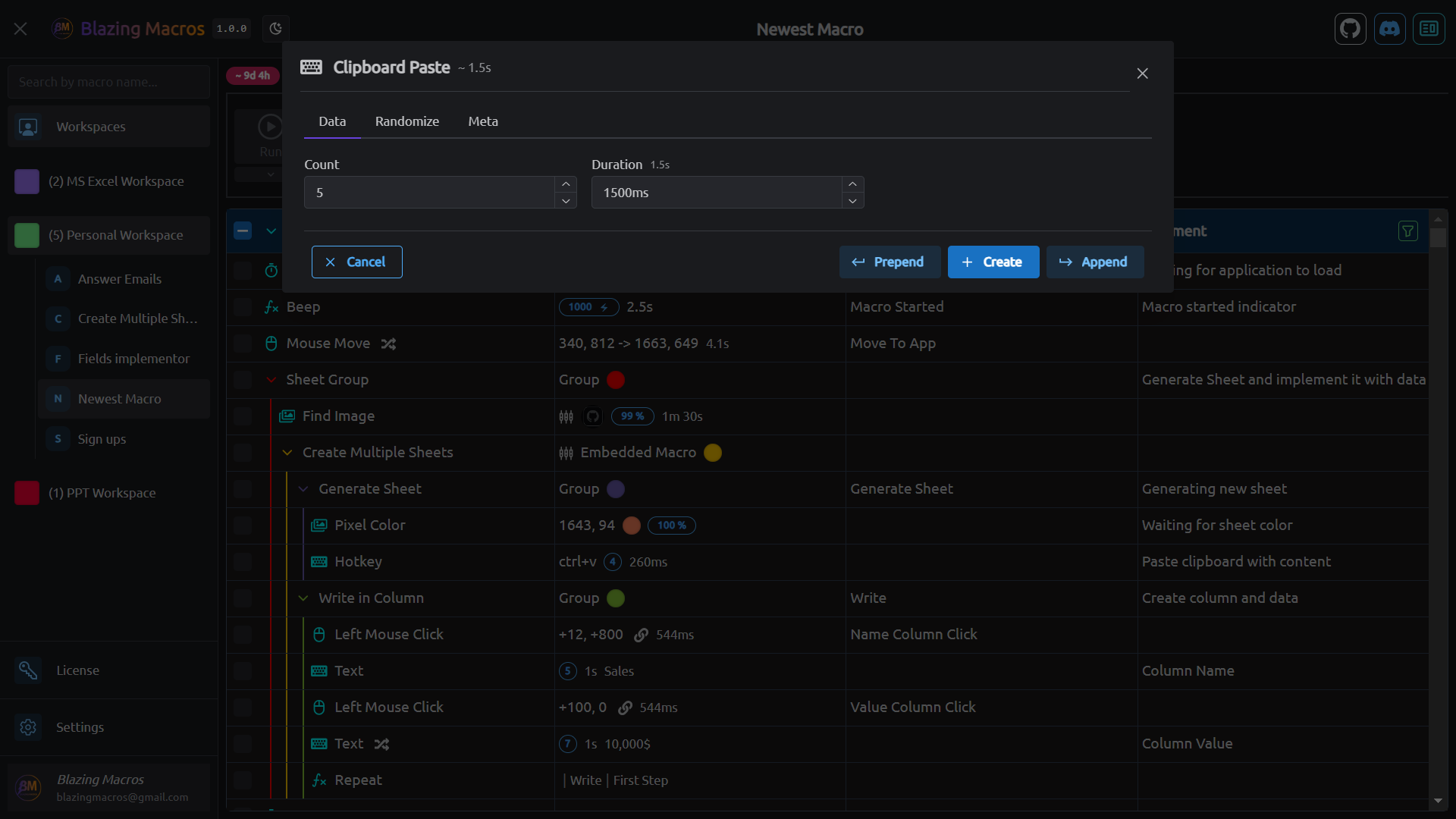Click the timer icon in first table row
The height and width of the screenshot is (819, 1456).
271,271
